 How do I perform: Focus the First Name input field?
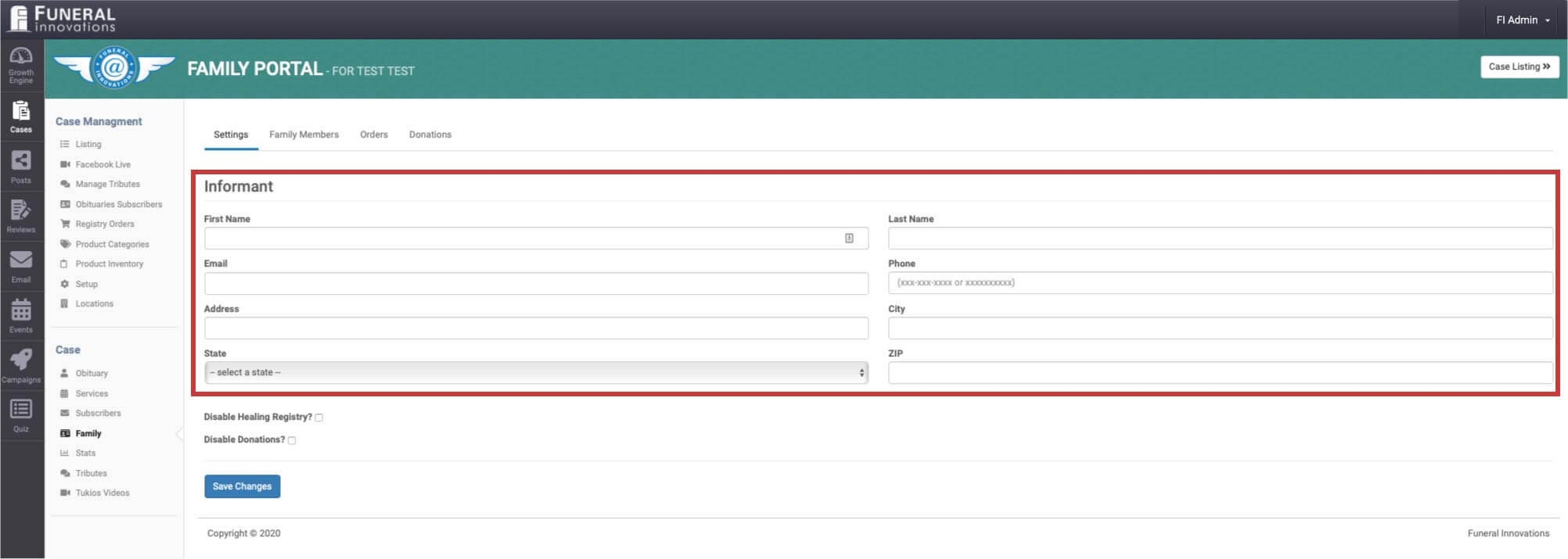click(536, 238)
